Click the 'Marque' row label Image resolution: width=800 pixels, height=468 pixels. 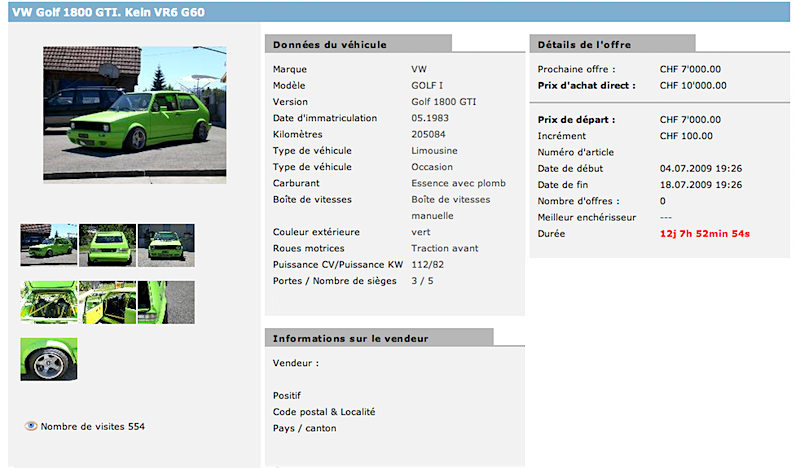(290, 69)
